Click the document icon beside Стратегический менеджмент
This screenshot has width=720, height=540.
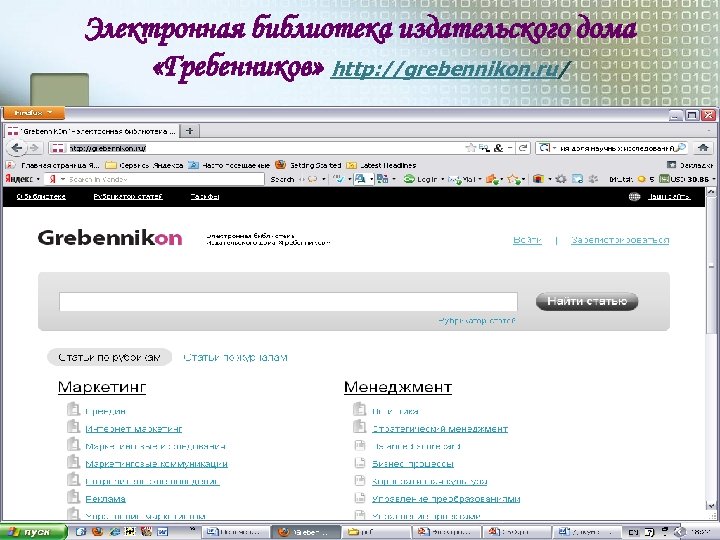360,428
